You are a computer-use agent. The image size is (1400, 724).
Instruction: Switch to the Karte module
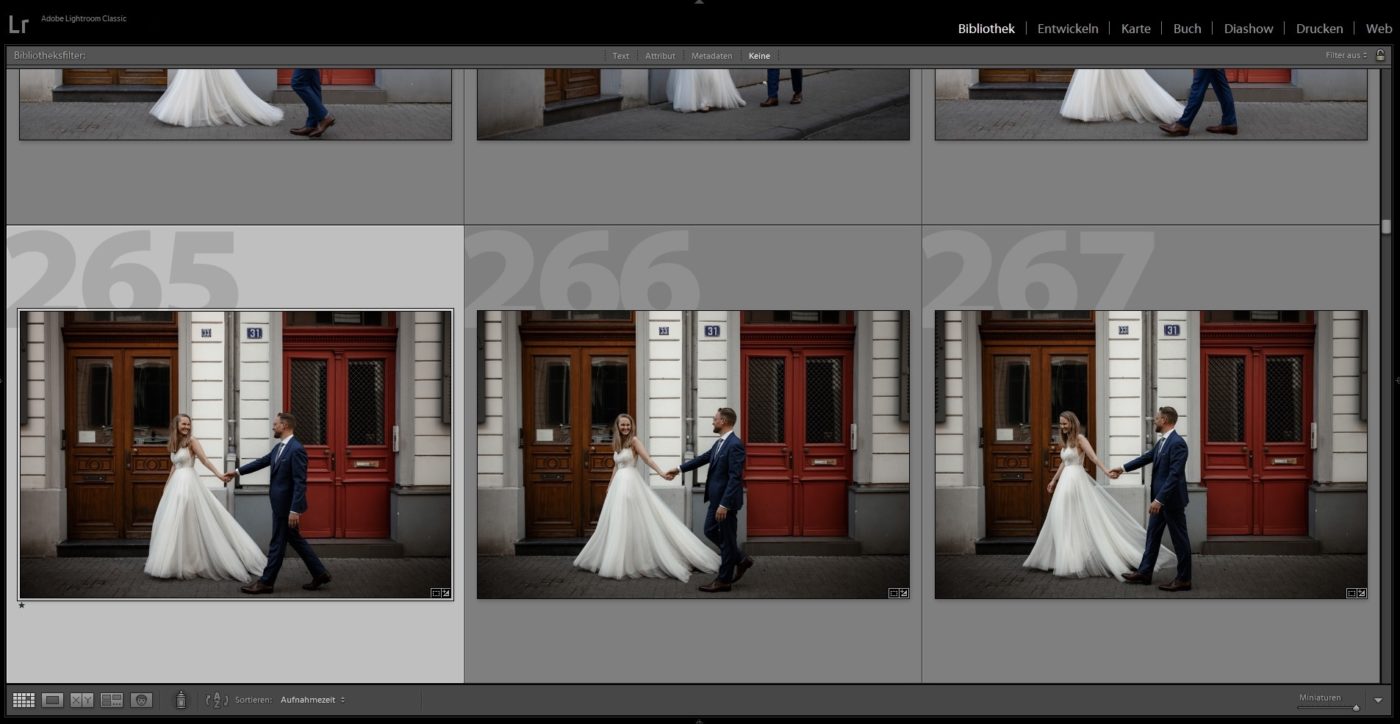[x=1136, y=29]
